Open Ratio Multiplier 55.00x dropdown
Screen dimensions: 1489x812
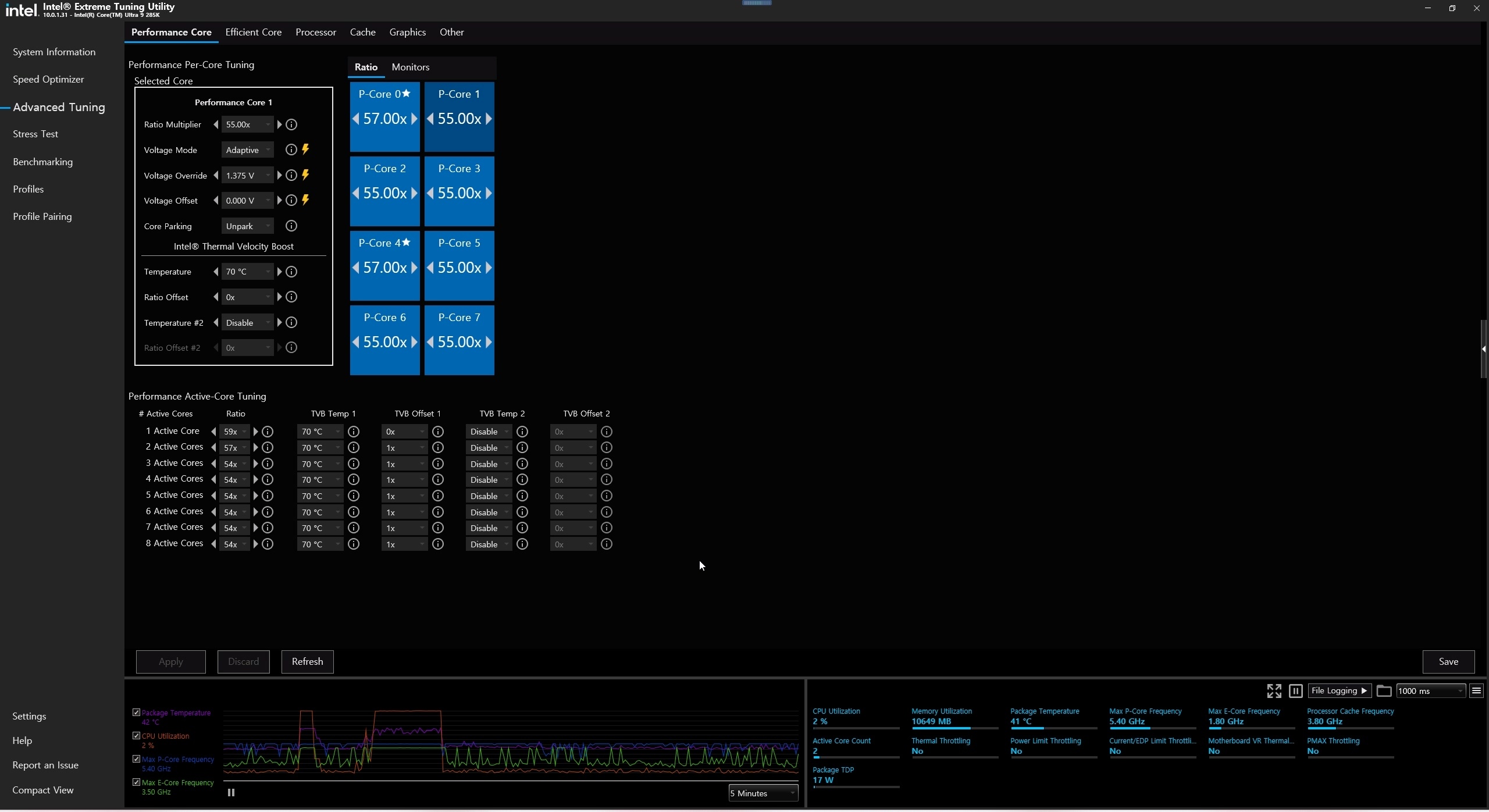point(247,124)
